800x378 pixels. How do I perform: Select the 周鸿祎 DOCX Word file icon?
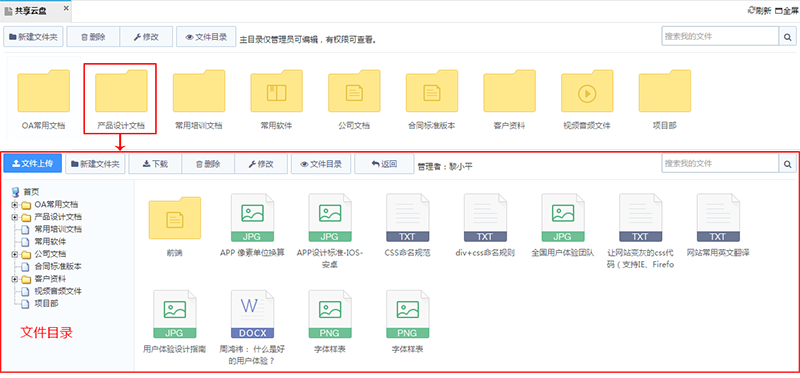tap(253, 314)
